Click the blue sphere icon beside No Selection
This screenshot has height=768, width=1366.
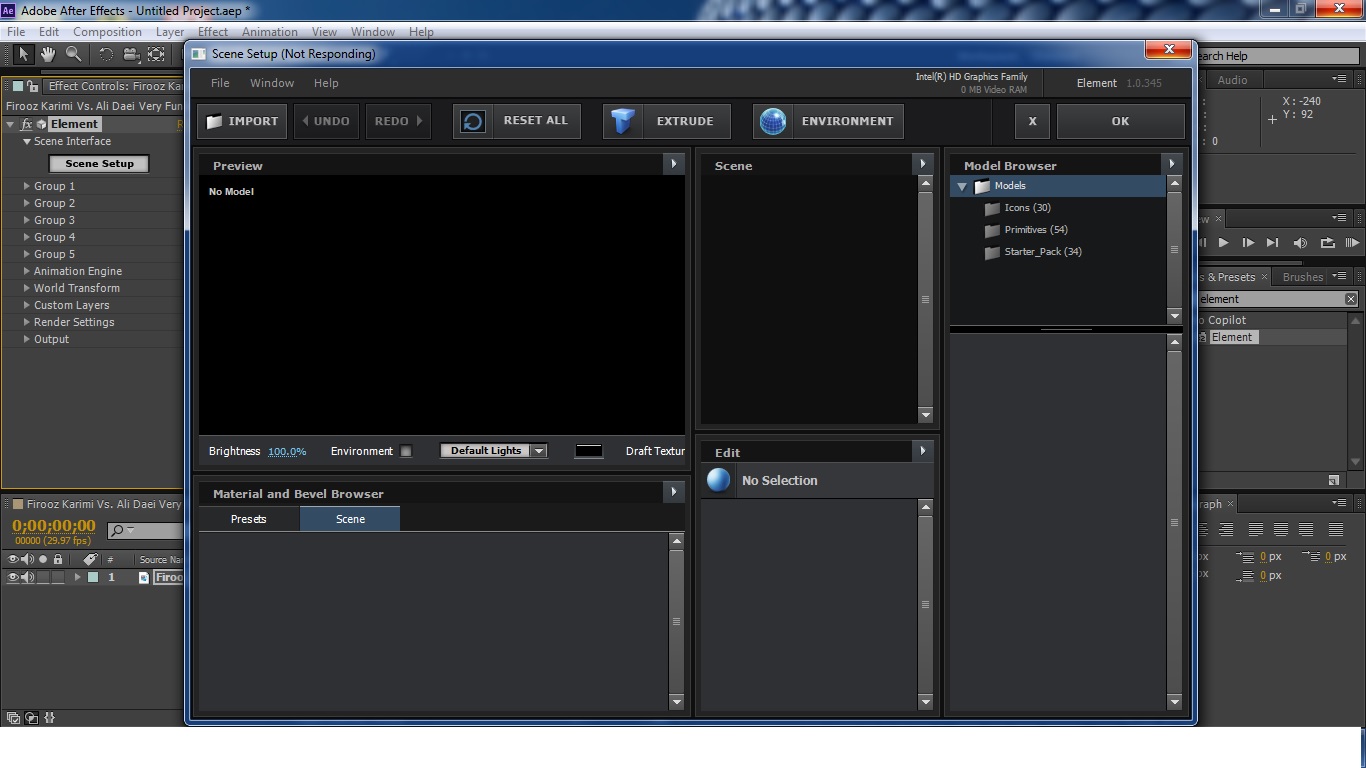[x=718, y=480]
